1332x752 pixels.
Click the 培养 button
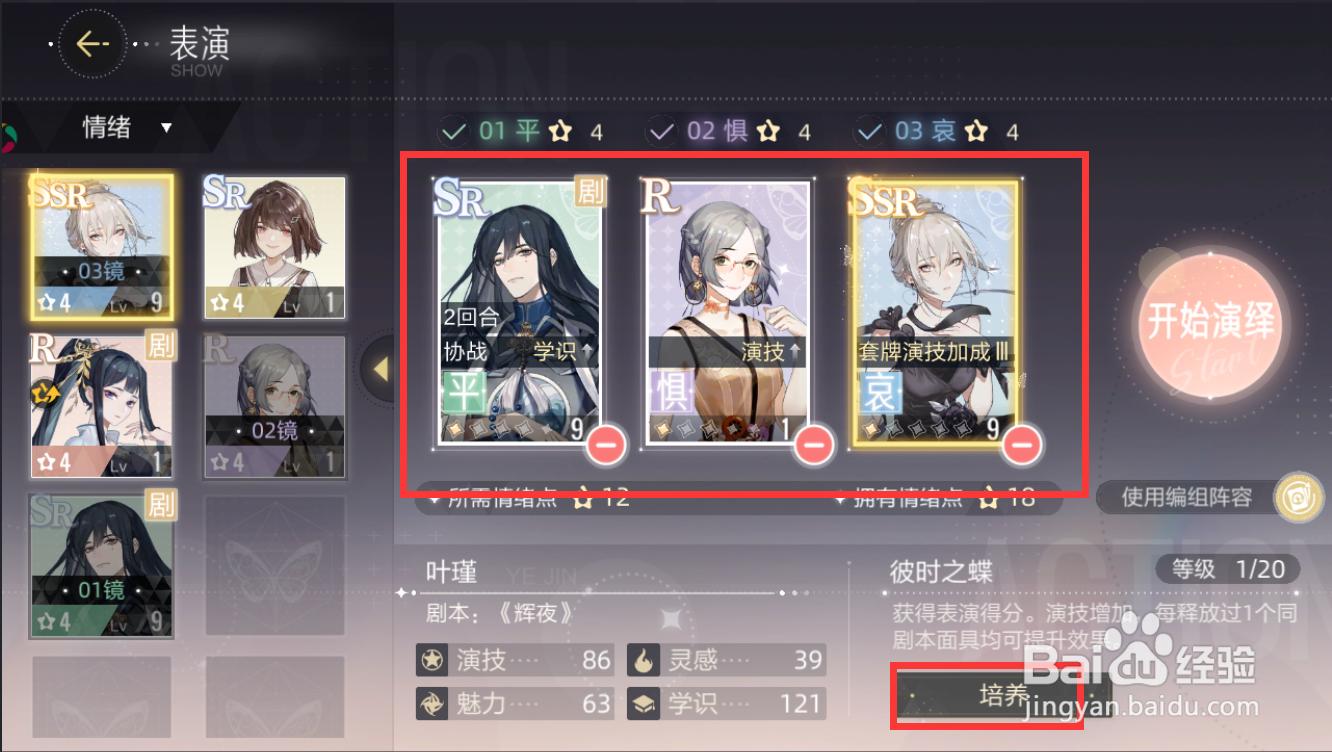pos(1003,695)
